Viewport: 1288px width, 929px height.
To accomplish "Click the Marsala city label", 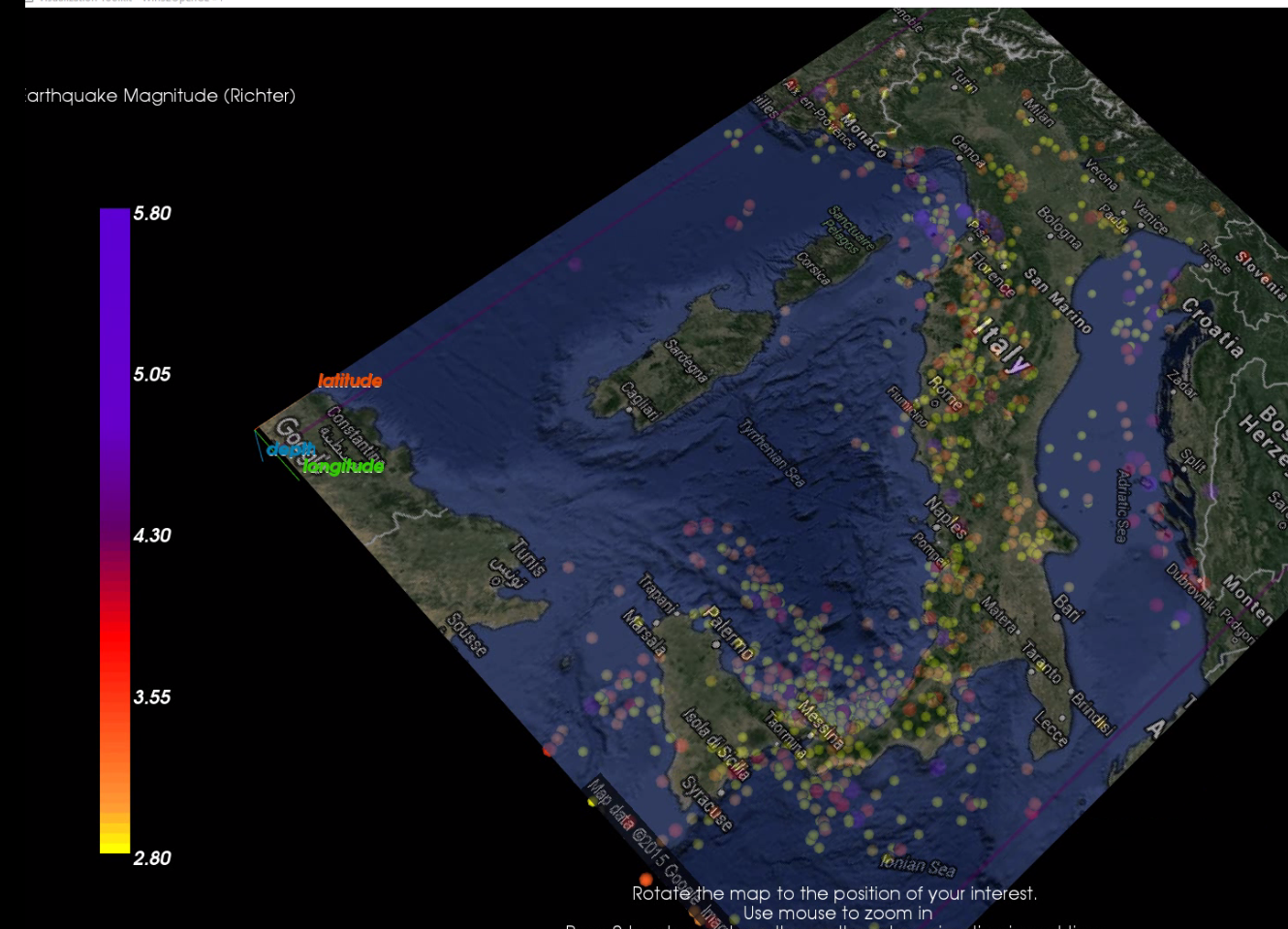I will [644, 632].
